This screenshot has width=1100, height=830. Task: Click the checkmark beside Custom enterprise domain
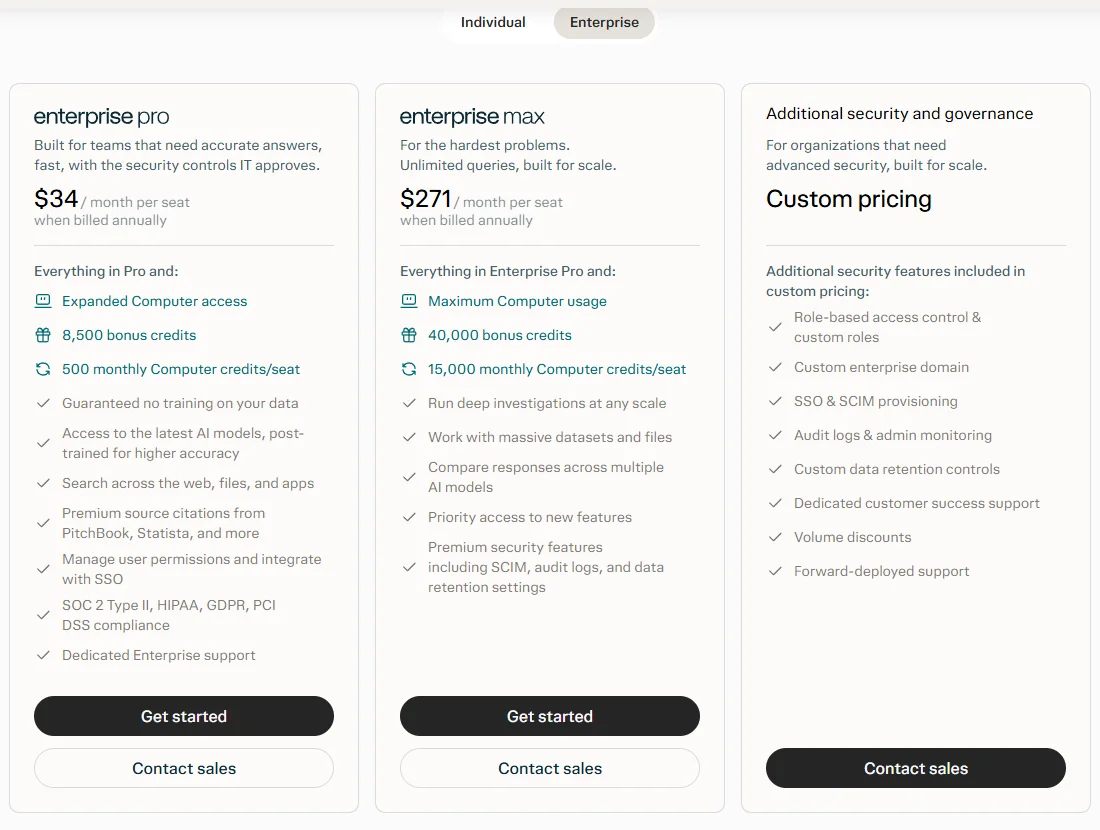(x=775, y=368)
